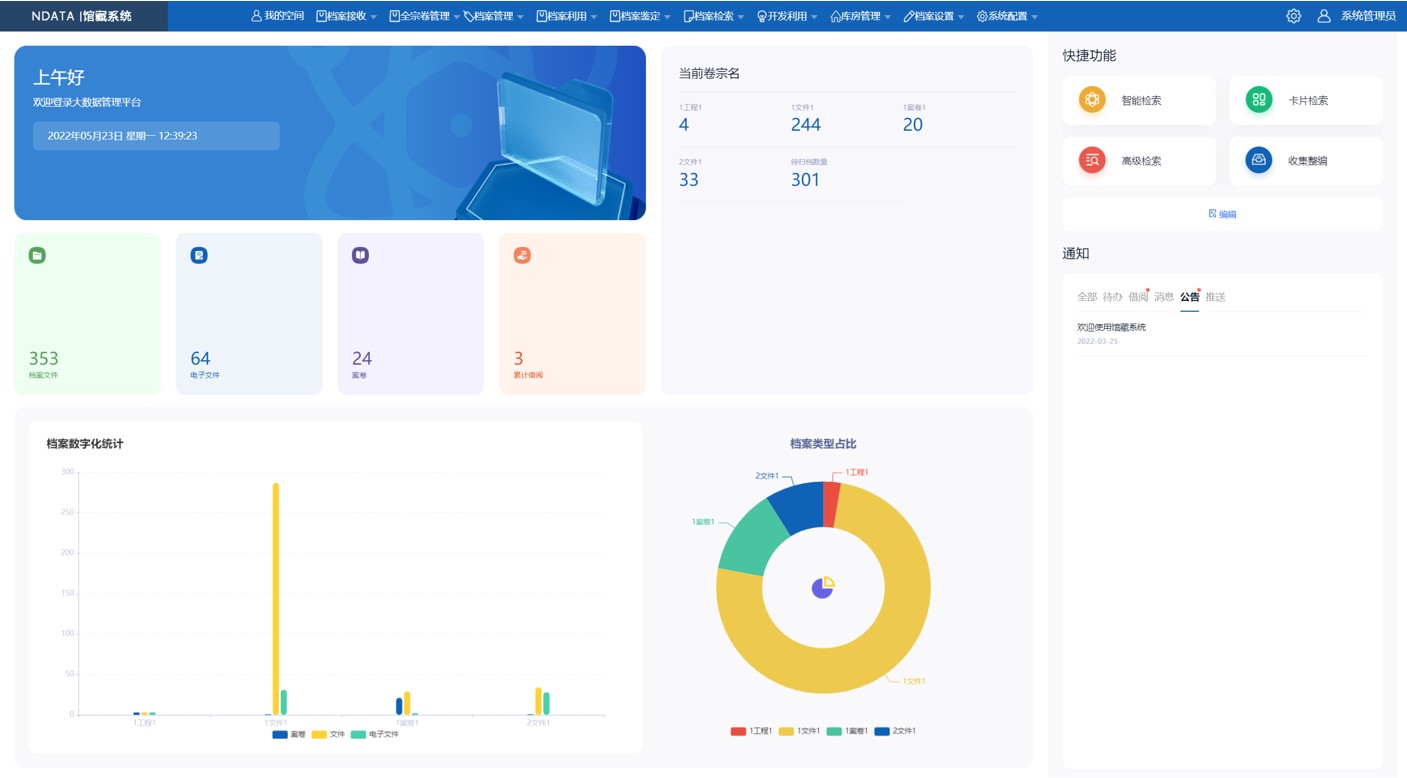Open the settings gear in top bar
The height and width of the screenshot is (778, 1407).
[1293, 16]
